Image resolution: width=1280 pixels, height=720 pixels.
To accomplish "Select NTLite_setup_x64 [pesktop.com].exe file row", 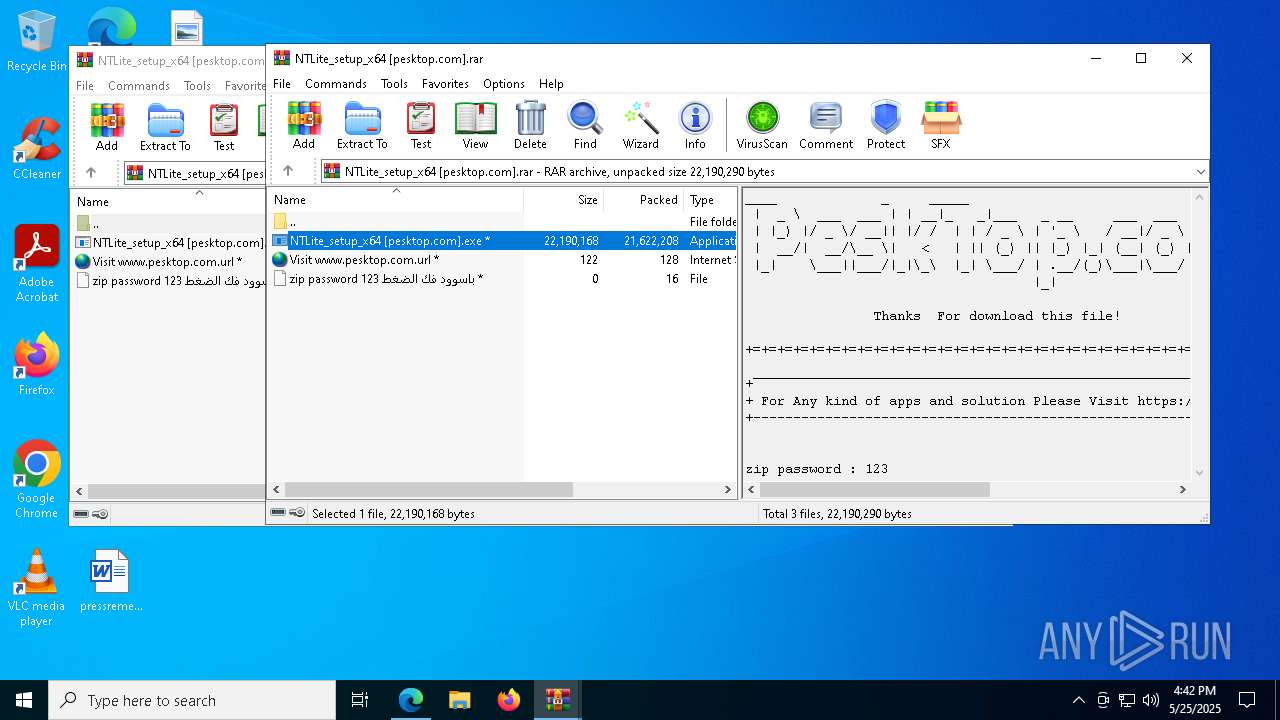I will click(503, 240).
